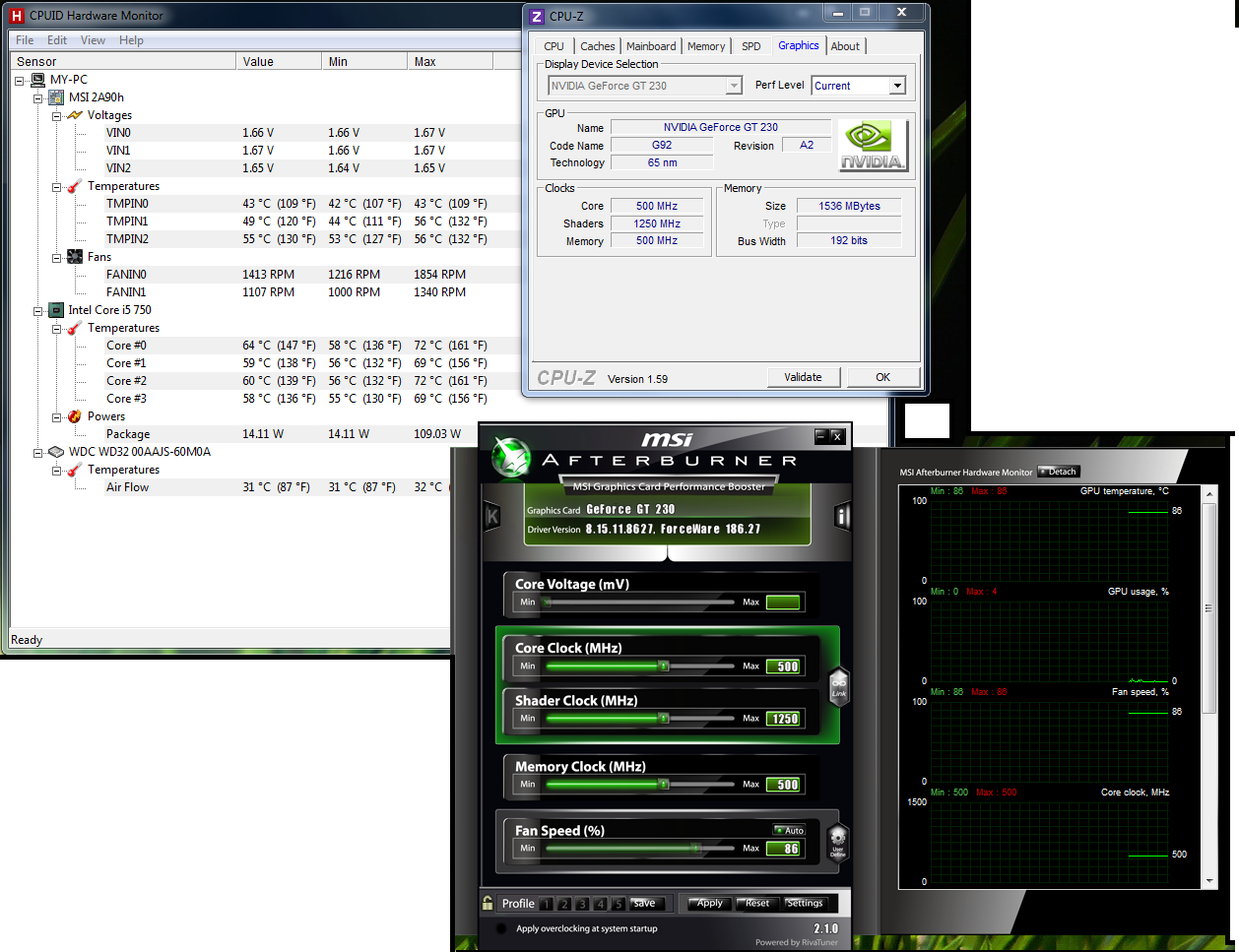
Task: Open the File menu in HWMonitor
Action: (x=25, y=40)
